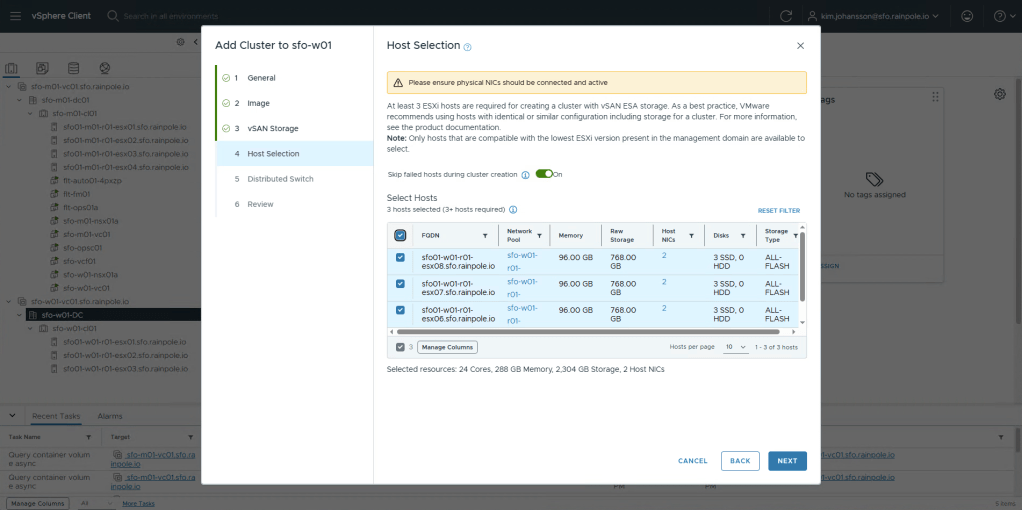The image size is (1022, 510).
Task: Close the Add Cluster dialog
Action: click(x=800, y=46)
